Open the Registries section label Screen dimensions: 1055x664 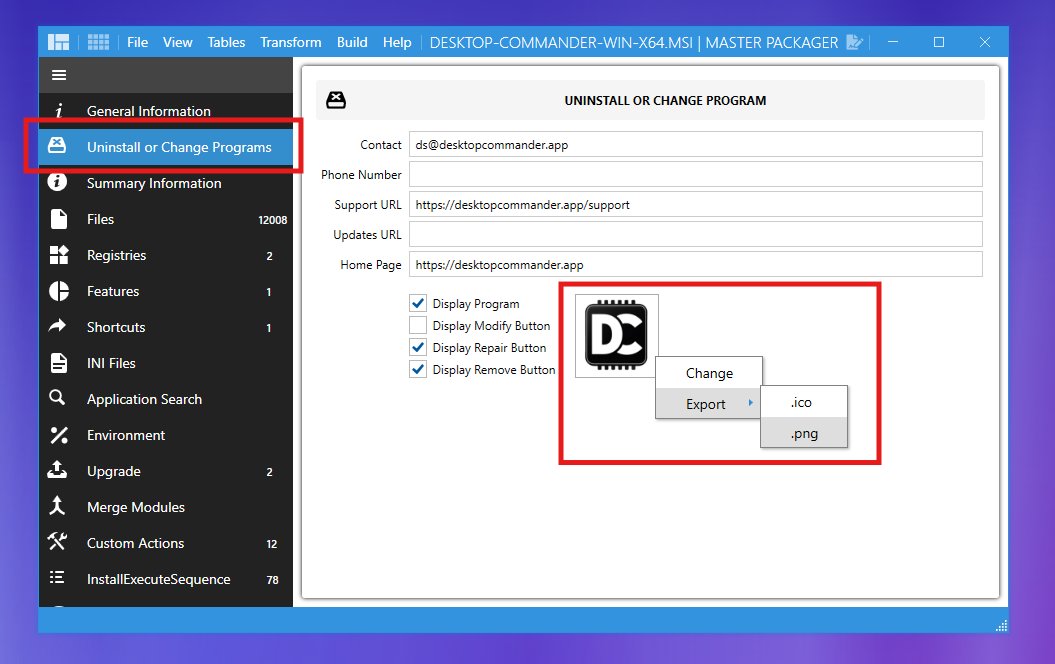coord(116,255)
